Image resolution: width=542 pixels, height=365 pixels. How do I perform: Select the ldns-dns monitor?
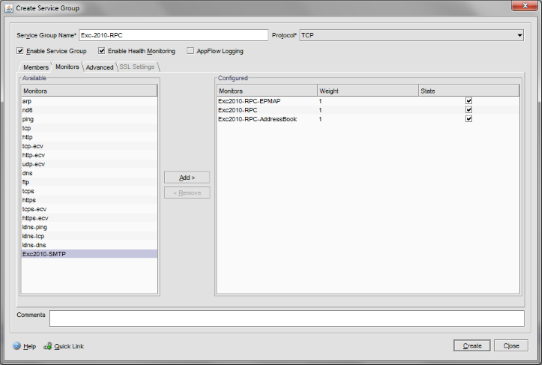coord(89,245)
